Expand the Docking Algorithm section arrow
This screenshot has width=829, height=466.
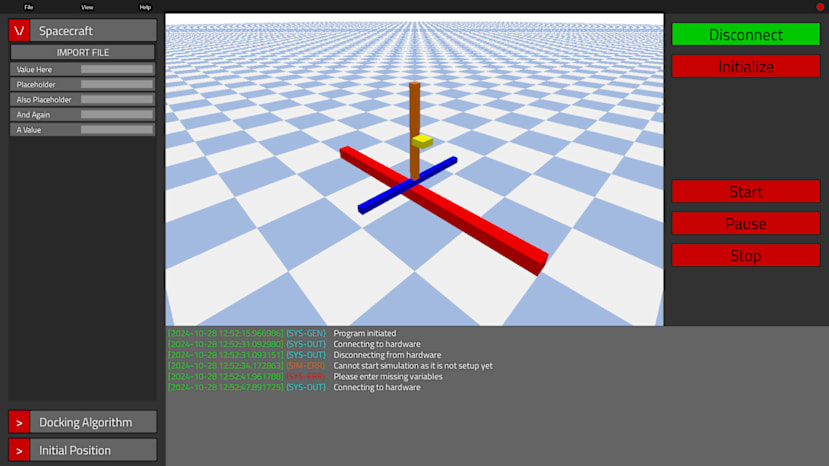(19, 422)
